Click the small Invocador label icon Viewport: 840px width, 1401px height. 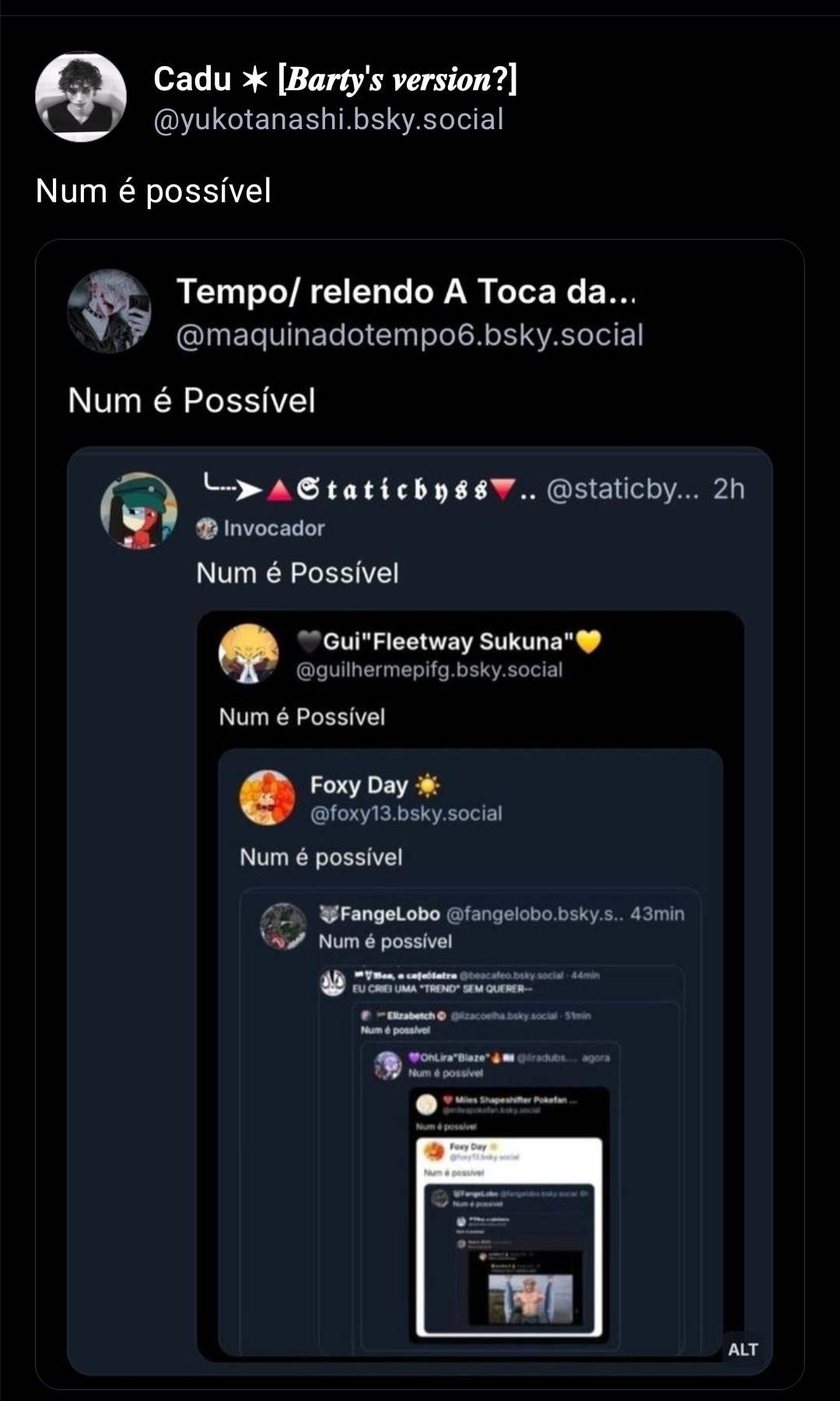click(207, 529)
